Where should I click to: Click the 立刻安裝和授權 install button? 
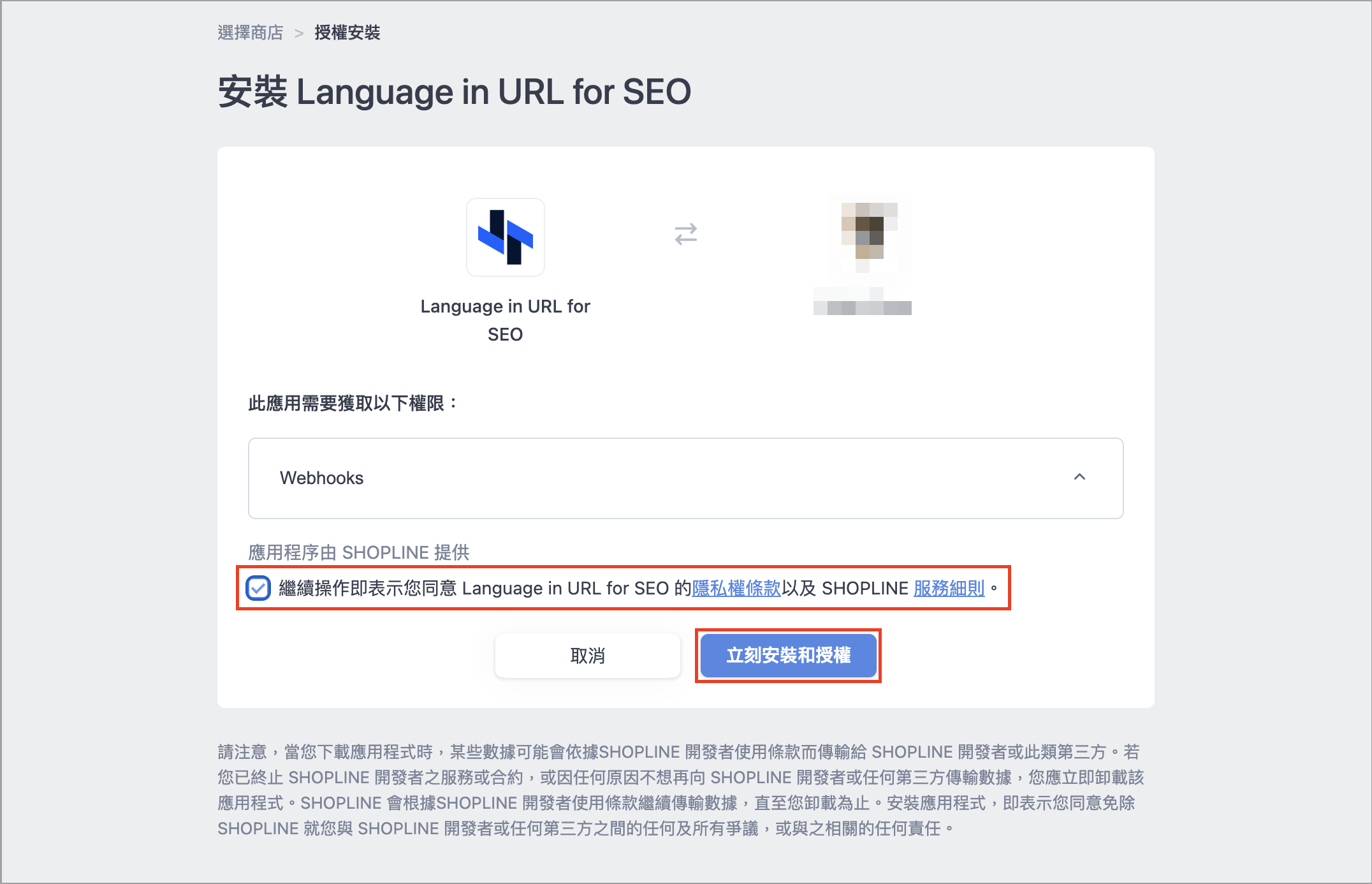[789, 656]
